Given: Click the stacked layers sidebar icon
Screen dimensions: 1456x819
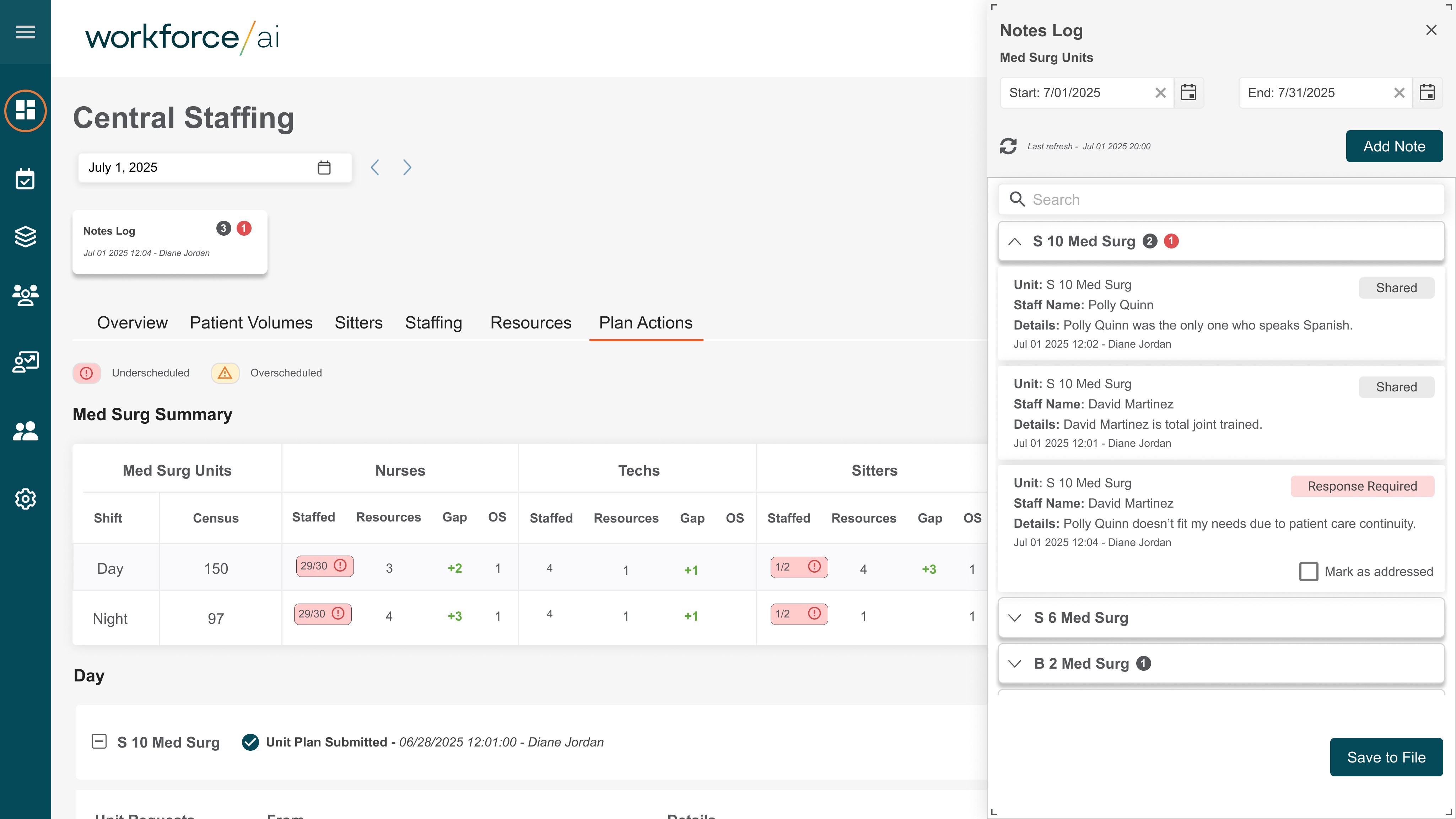Looking at the screenshot, I should (x=26, y=236).
